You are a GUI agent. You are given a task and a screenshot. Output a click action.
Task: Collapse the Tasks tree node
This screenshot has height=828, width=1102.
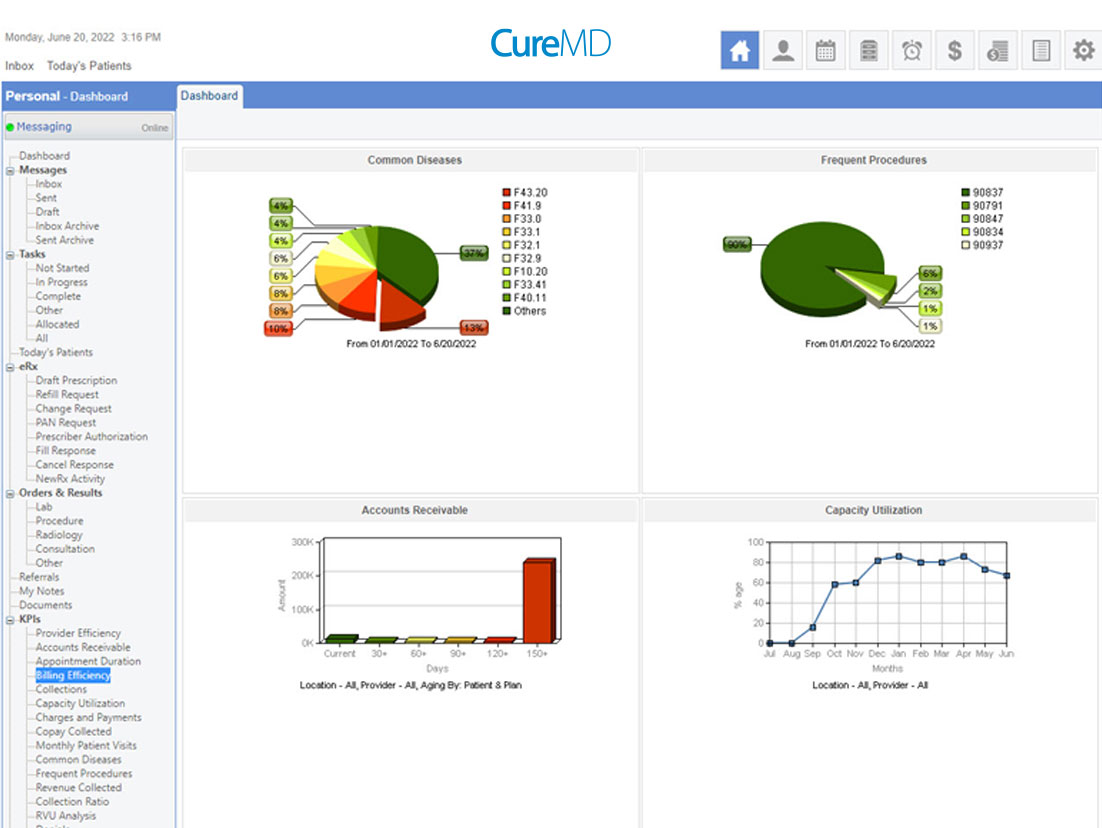click(10, 255)
